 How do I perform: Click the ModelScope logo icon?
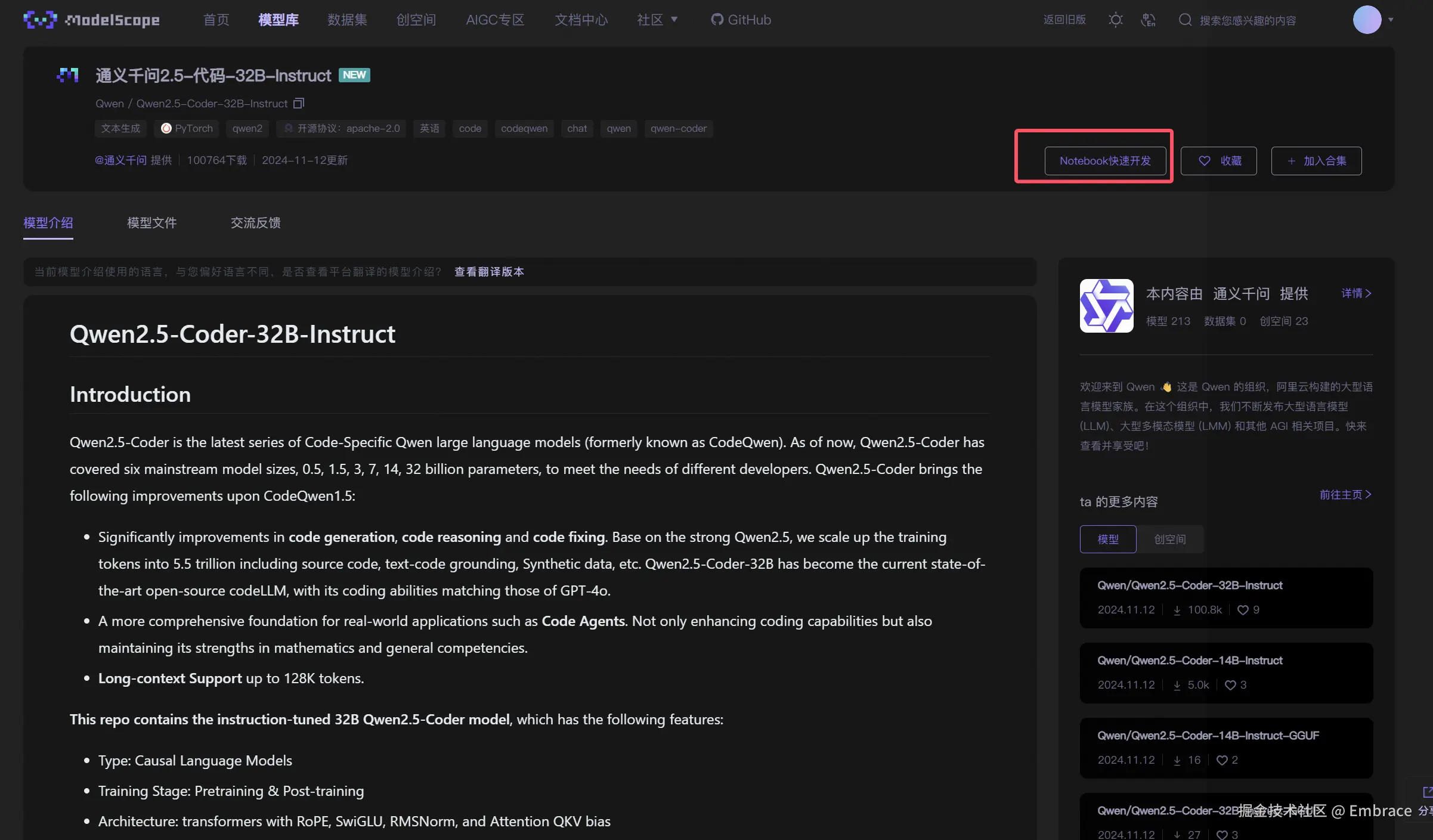(39, 20)
